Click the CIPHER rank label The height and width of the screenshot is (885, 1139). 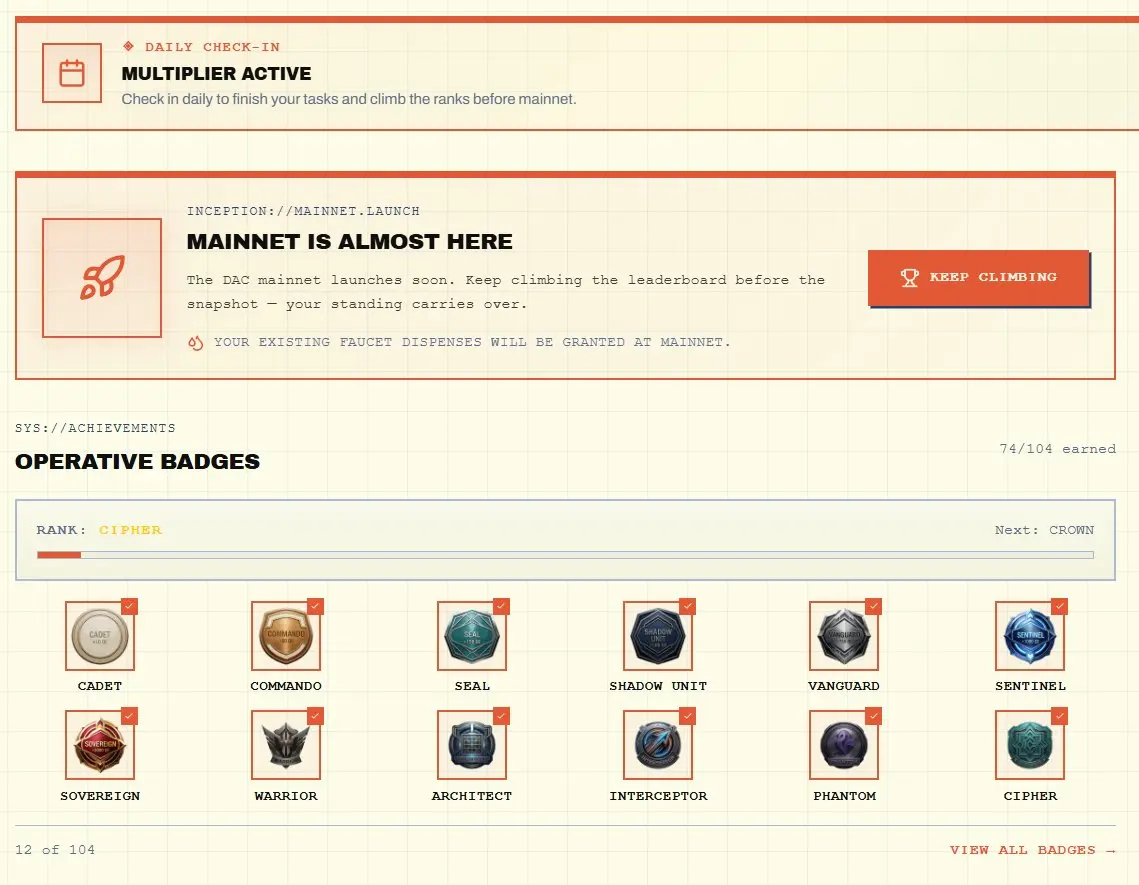[x=131, y=530]
